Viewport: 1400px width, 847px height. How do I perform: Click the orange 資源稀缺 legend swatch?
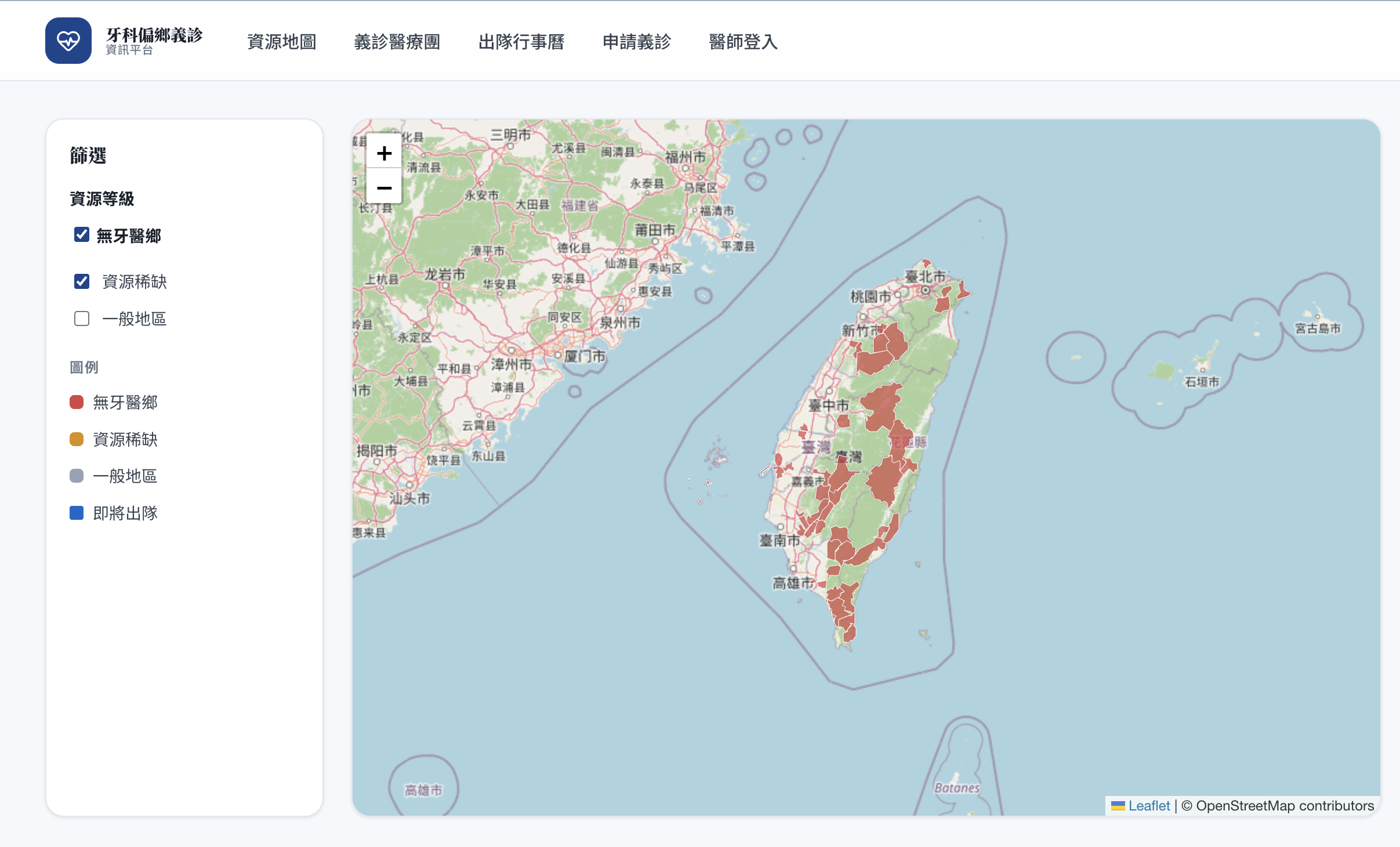click(x=77, y=439)
